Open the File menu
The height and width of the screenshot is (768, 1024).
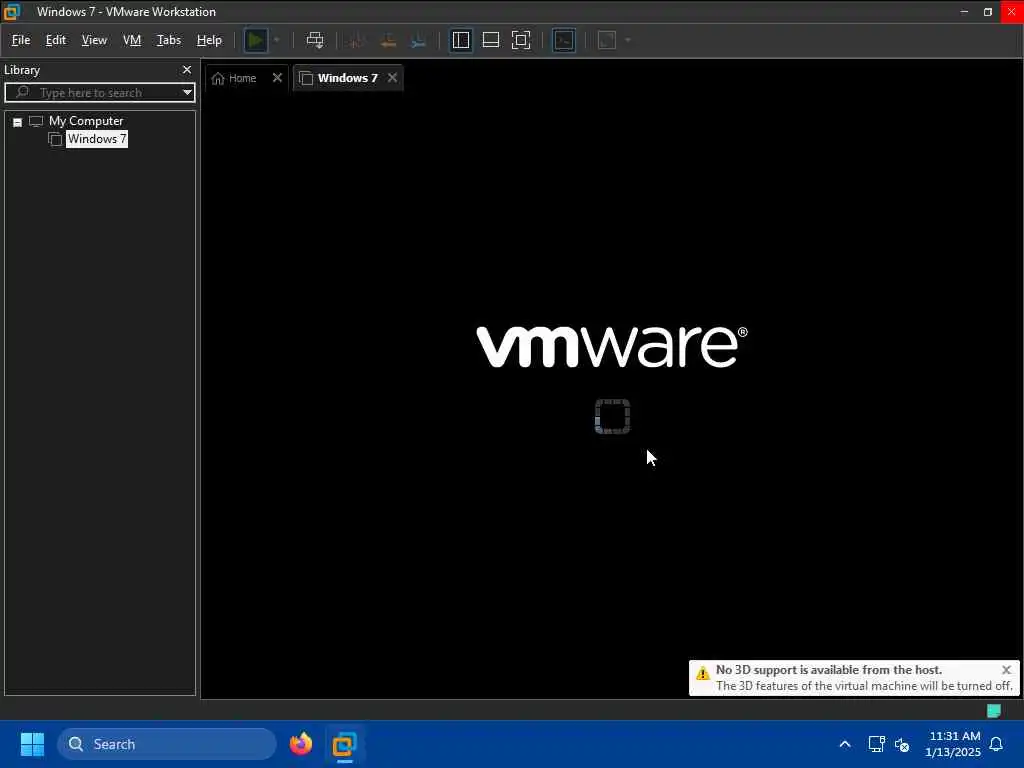click(x=21, y=40)
